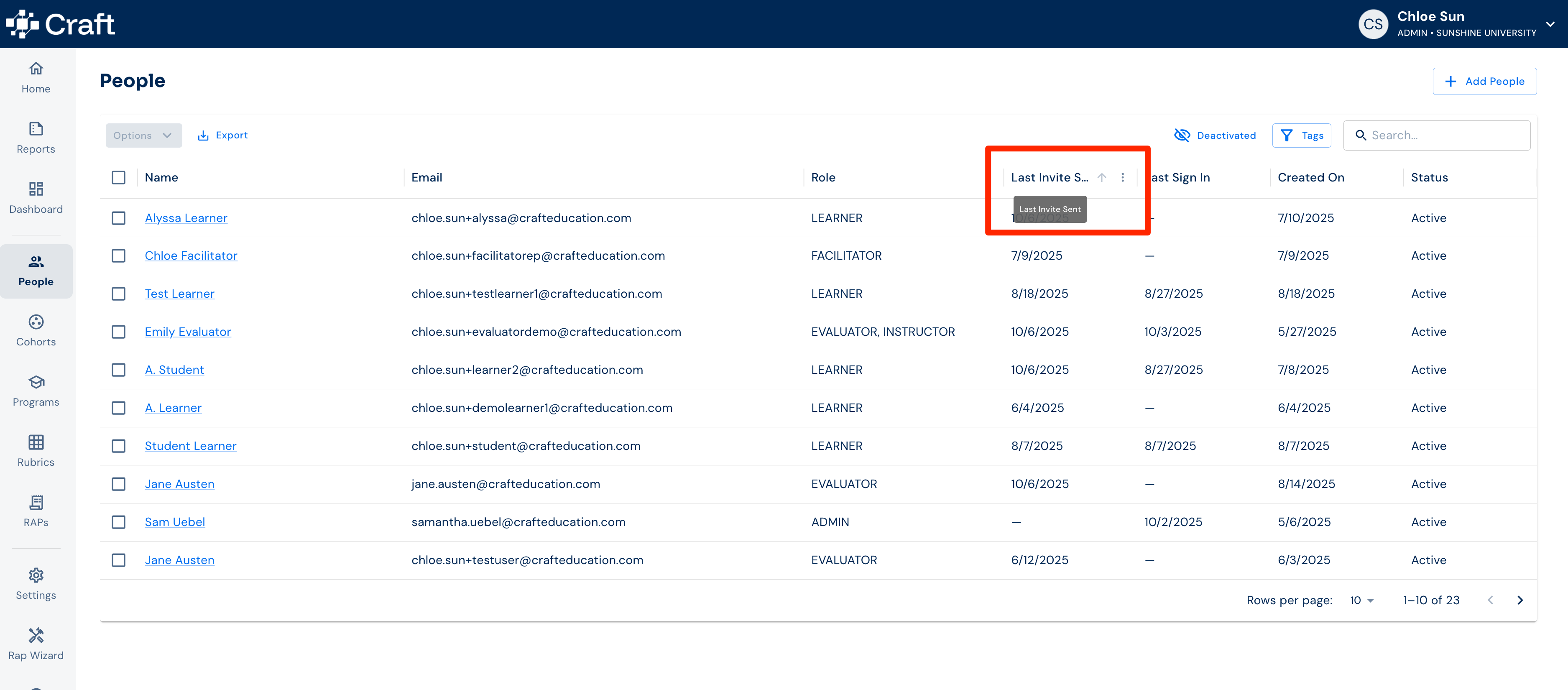Launch the Rap Wizard tool
The height and width of the screenshot is (690, 1568).
(x=36, y=644)
